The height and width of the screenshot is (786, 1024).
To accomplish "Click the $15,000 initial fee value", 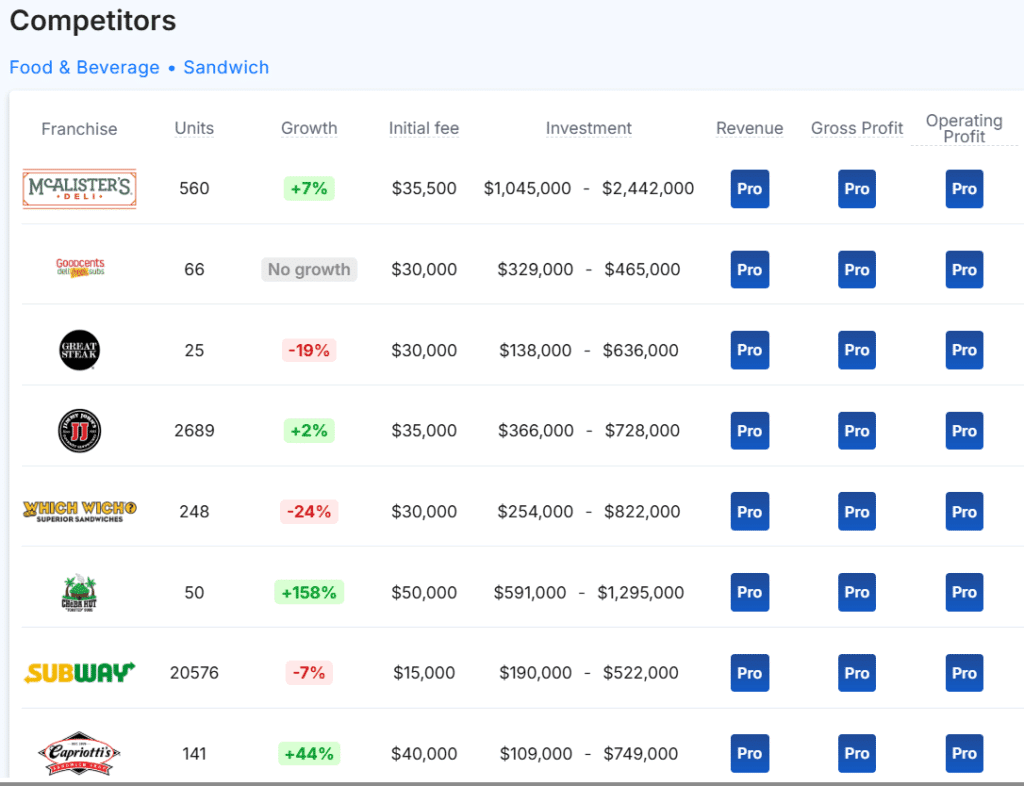I will click(x=424, y=673).
